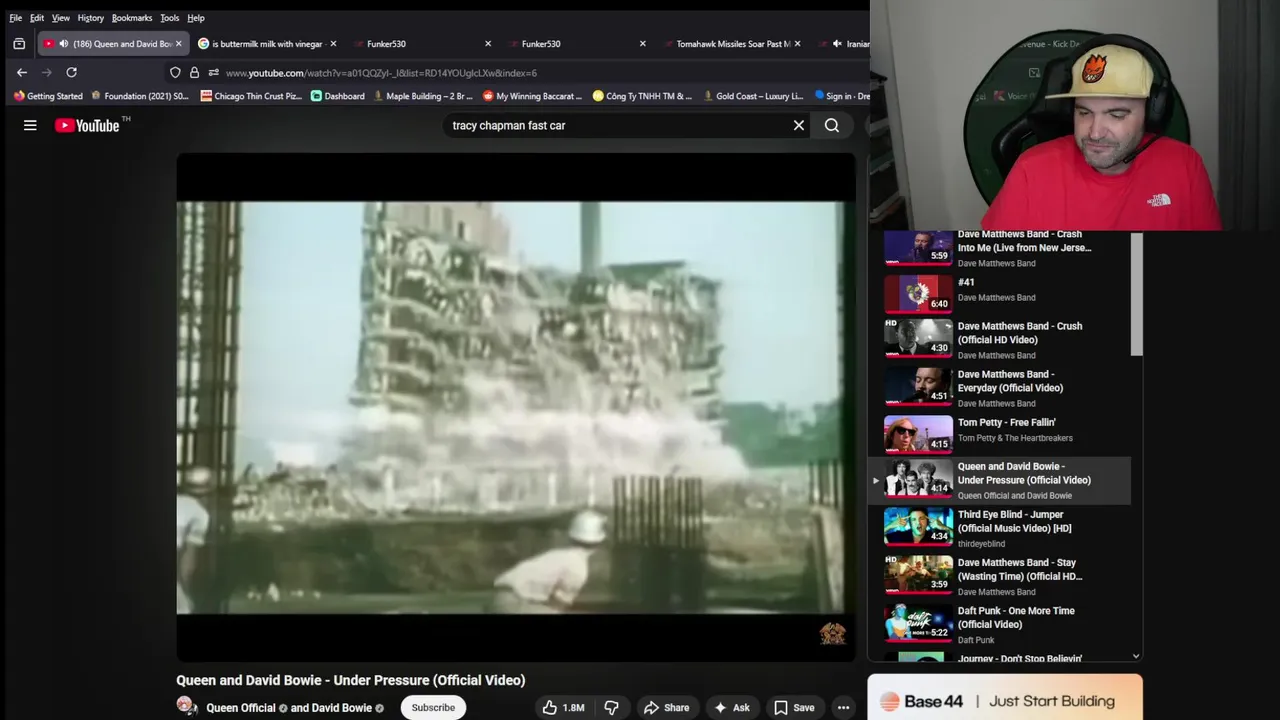The image size is (1280, 720).
Task: Click the shield tracking protection icon
Action: tap(175, 72)
